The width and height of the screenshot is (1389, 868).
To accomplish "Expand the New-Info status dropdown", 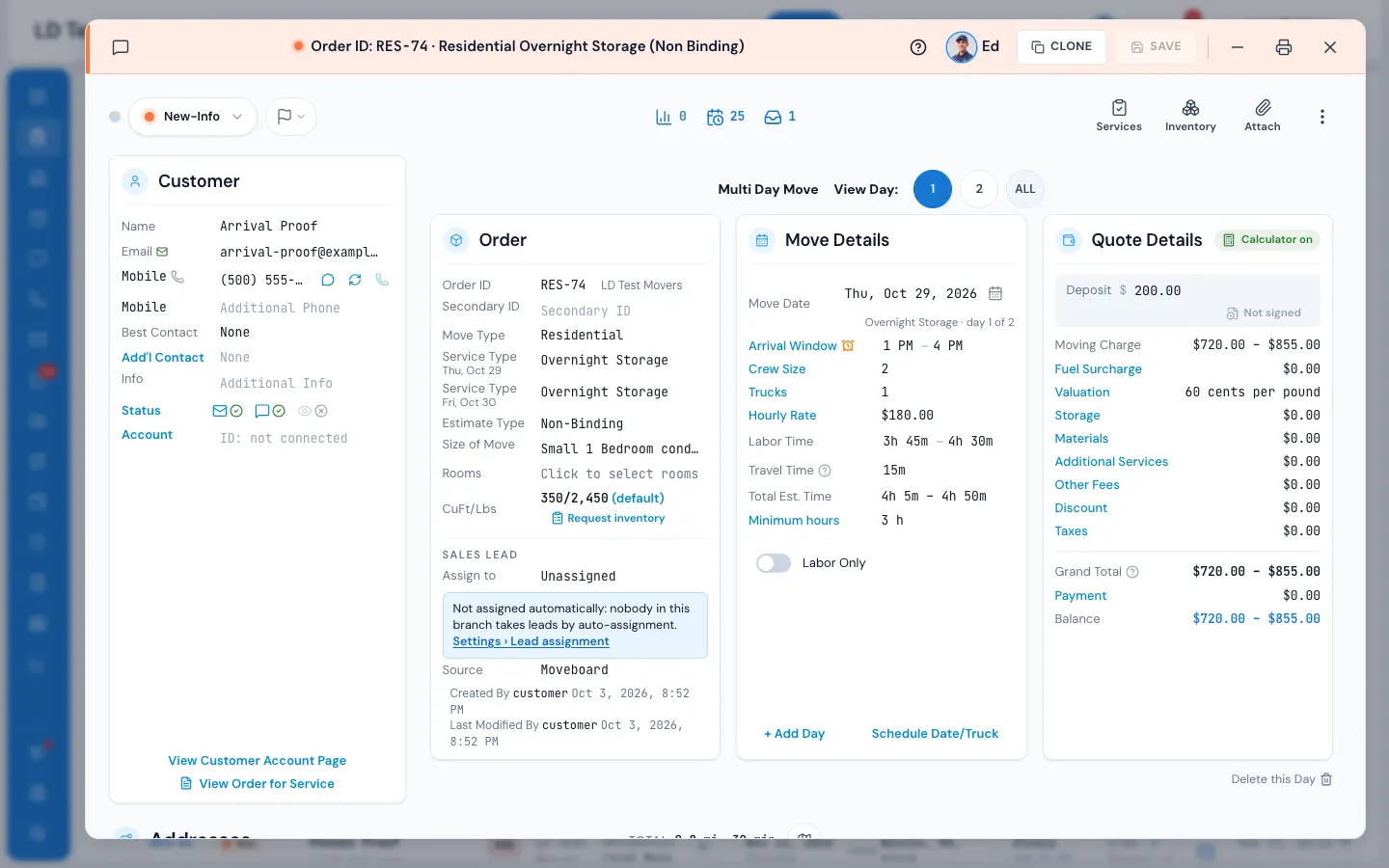I will 193,117.
